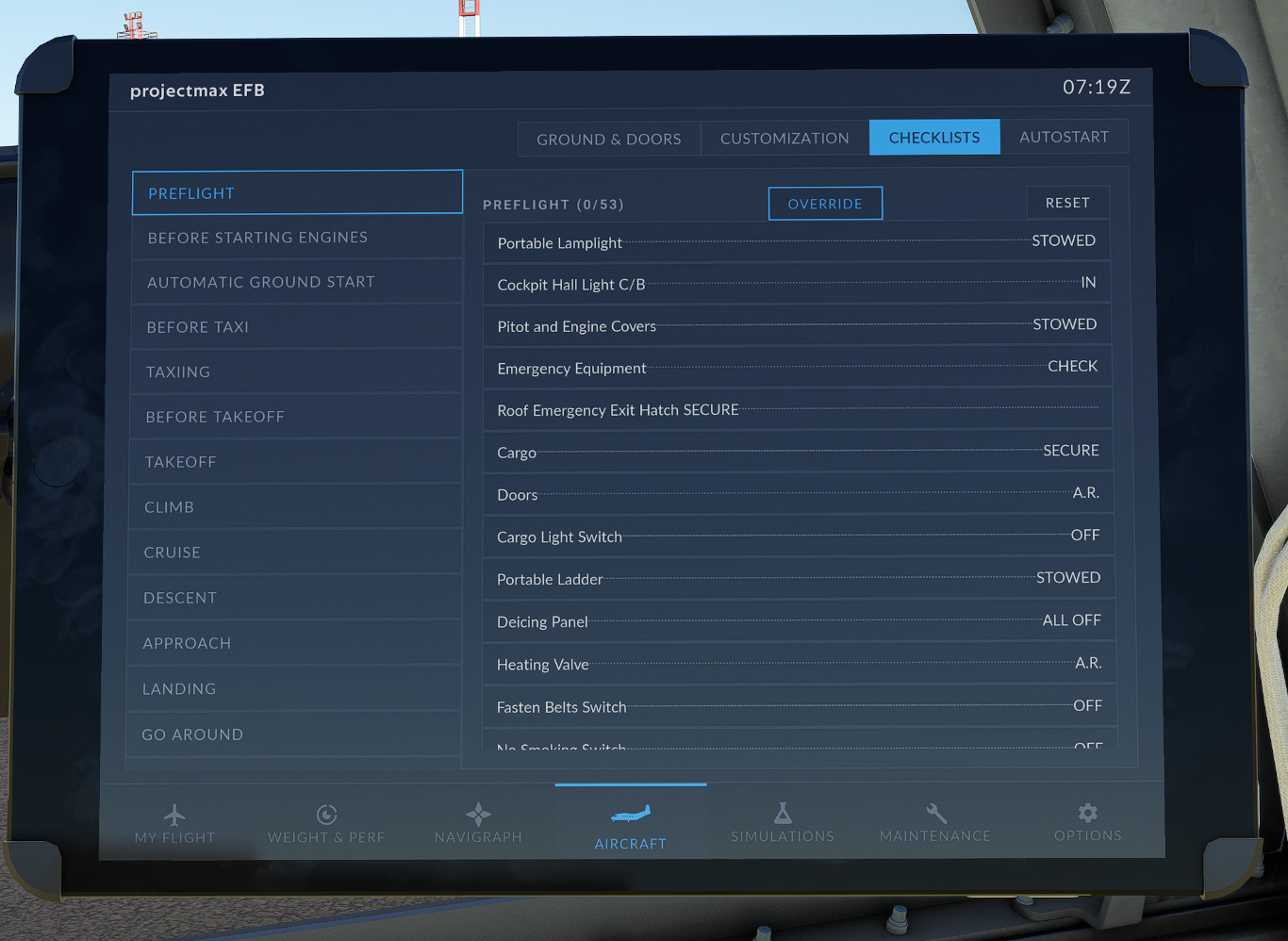Mark Deicing Panel item as done
Viewport: 1288px width, 941px height.
coord(799,621)
